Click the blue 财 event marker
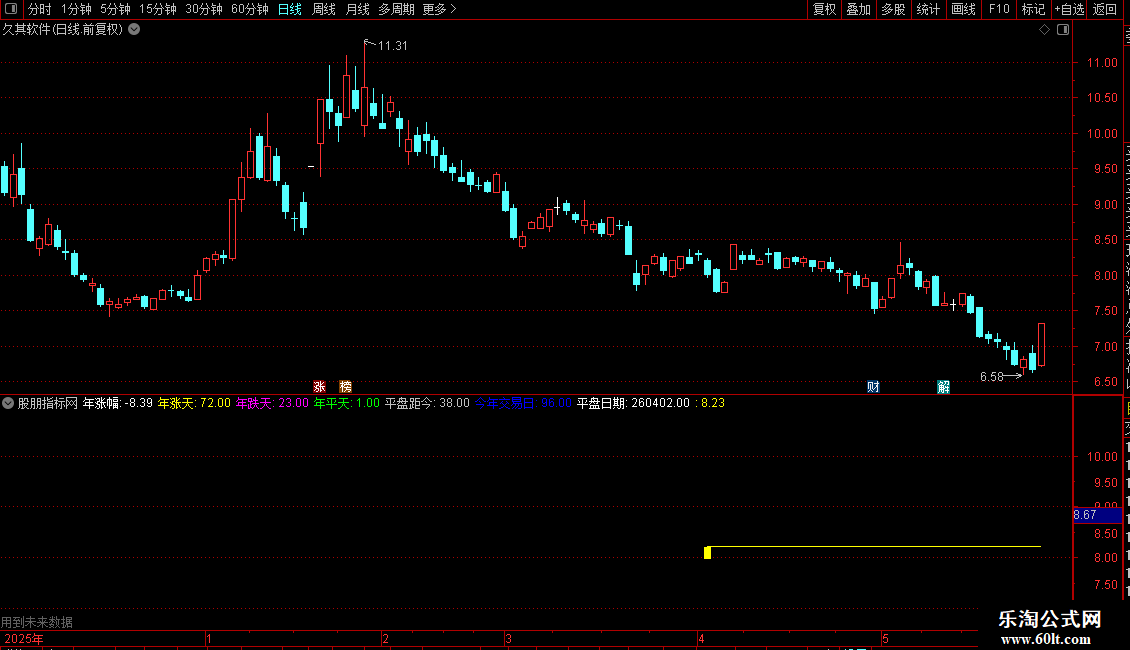1130x650 pixels. pyautogui.click(x=873, y=387)
